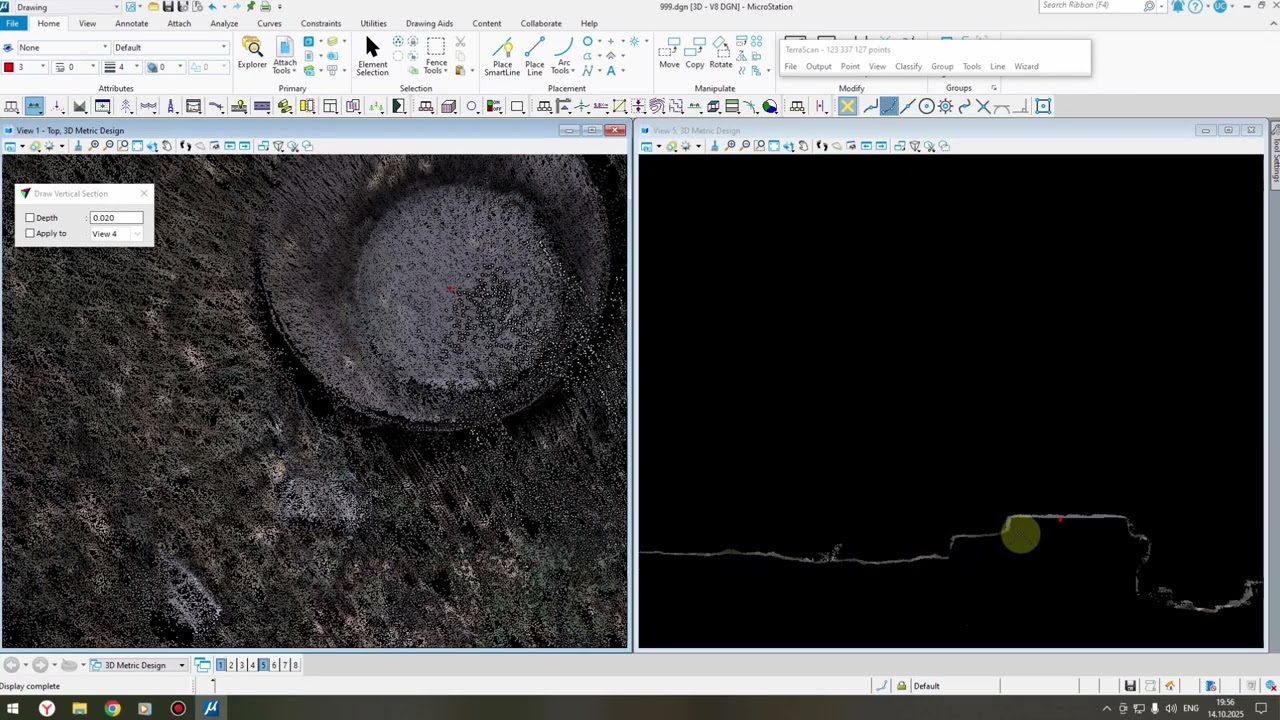Select the Center snap circle icon
Screen dimensions: 1280x720
click(927, 107)
